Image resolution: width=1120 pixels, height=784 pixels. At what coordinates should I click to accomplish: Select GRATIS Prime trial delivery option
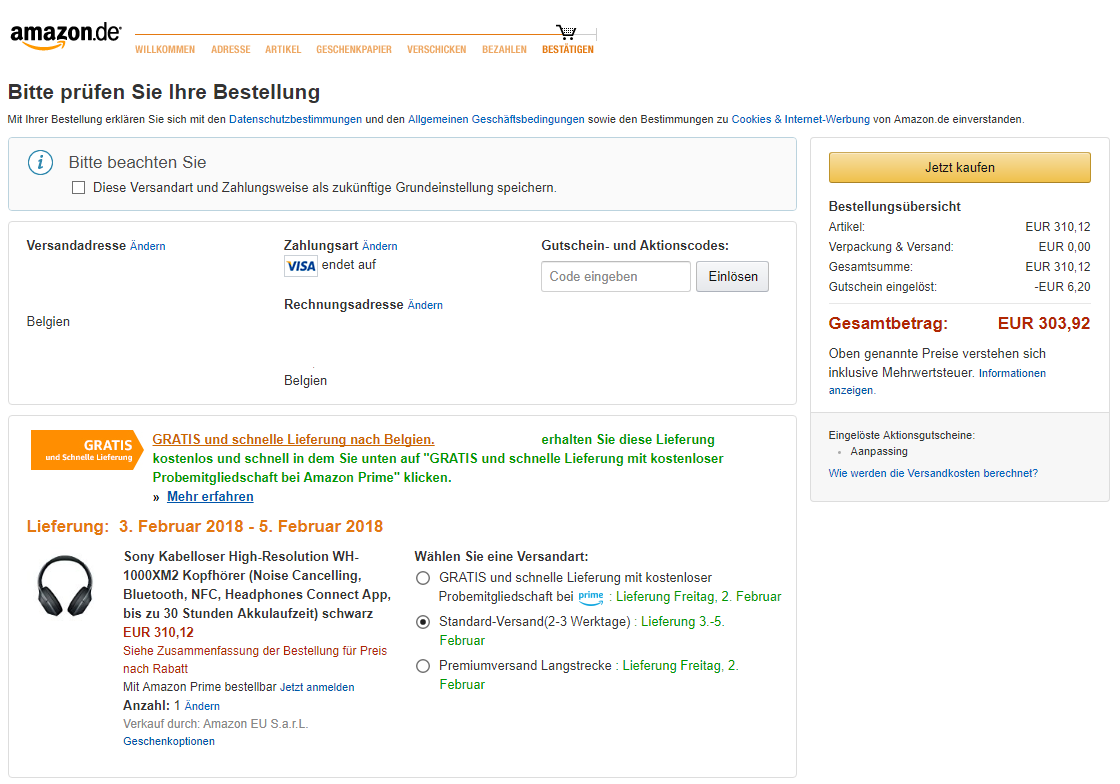click(x=423, y=578)
